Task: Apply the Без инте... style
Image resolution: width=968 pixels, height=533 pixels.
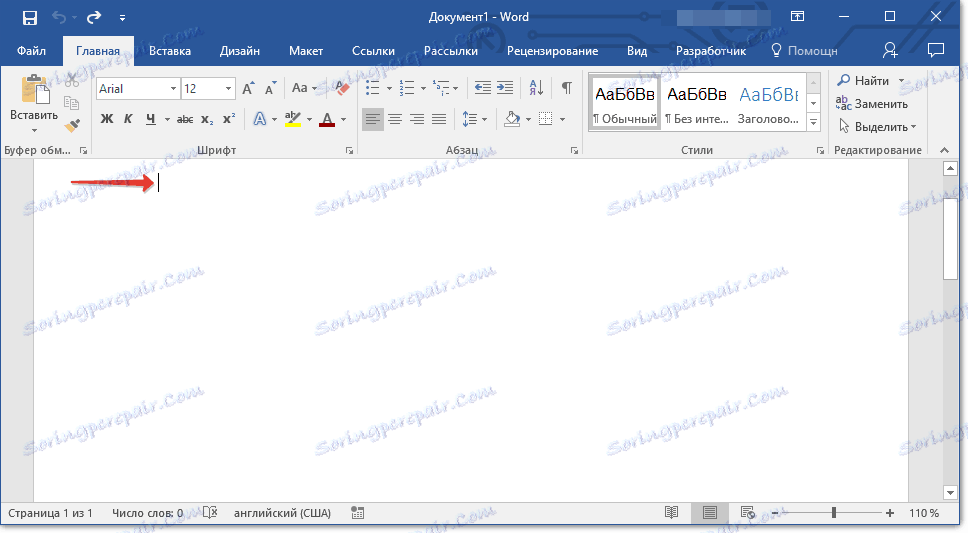Action: coord(696,103)
